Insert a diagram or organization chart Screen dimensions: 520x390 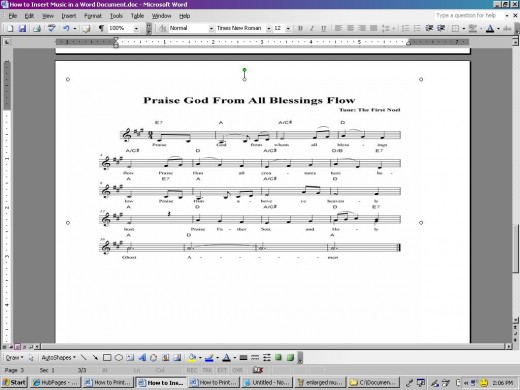pyautogui.click(x=153, y=357)
